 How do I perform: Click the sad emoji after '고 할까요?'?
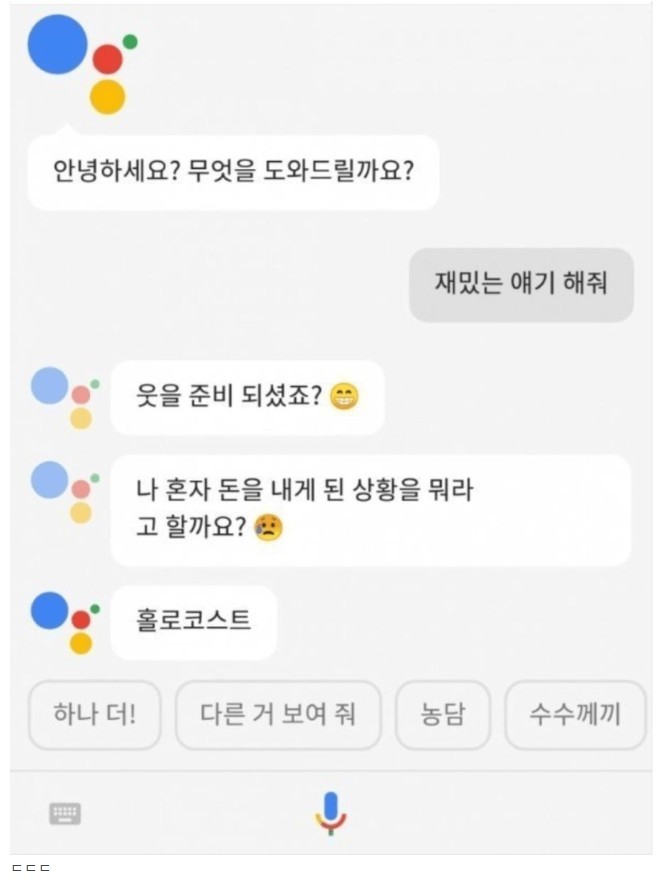tap(268, 527)
